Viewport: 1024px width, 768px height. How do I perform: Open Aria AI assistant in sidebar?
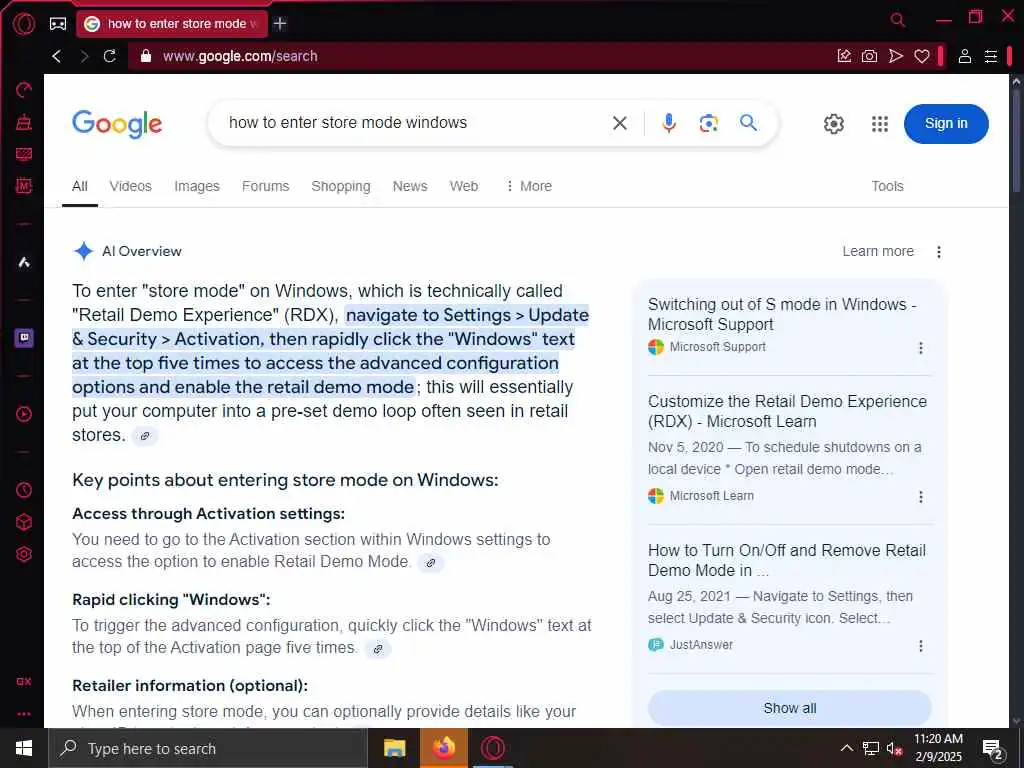pos(24,262)
